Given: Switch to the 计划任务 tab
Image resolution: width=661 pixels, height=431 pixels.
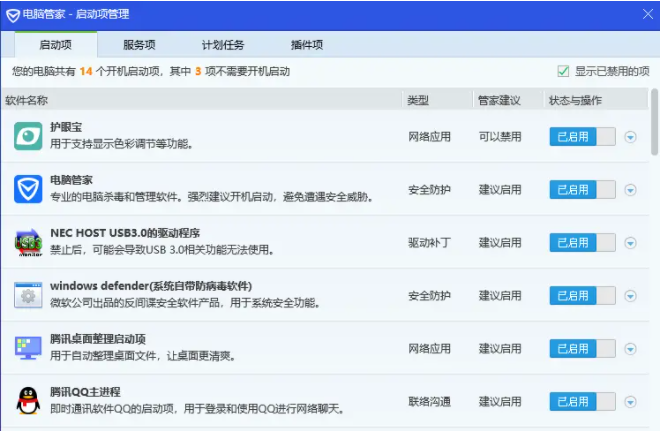Looking at the screenshot, I should [x=223, y=45].
